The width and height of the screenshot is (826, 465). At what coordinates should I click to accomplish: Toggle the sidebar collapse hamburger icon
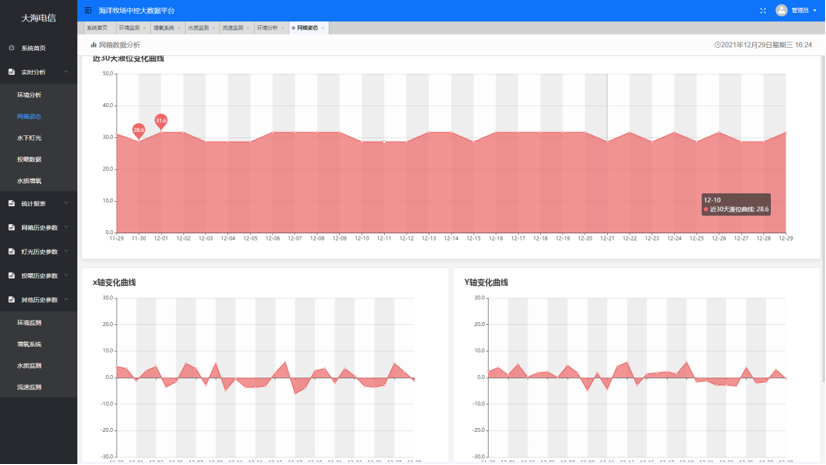[x=88, y=10]
